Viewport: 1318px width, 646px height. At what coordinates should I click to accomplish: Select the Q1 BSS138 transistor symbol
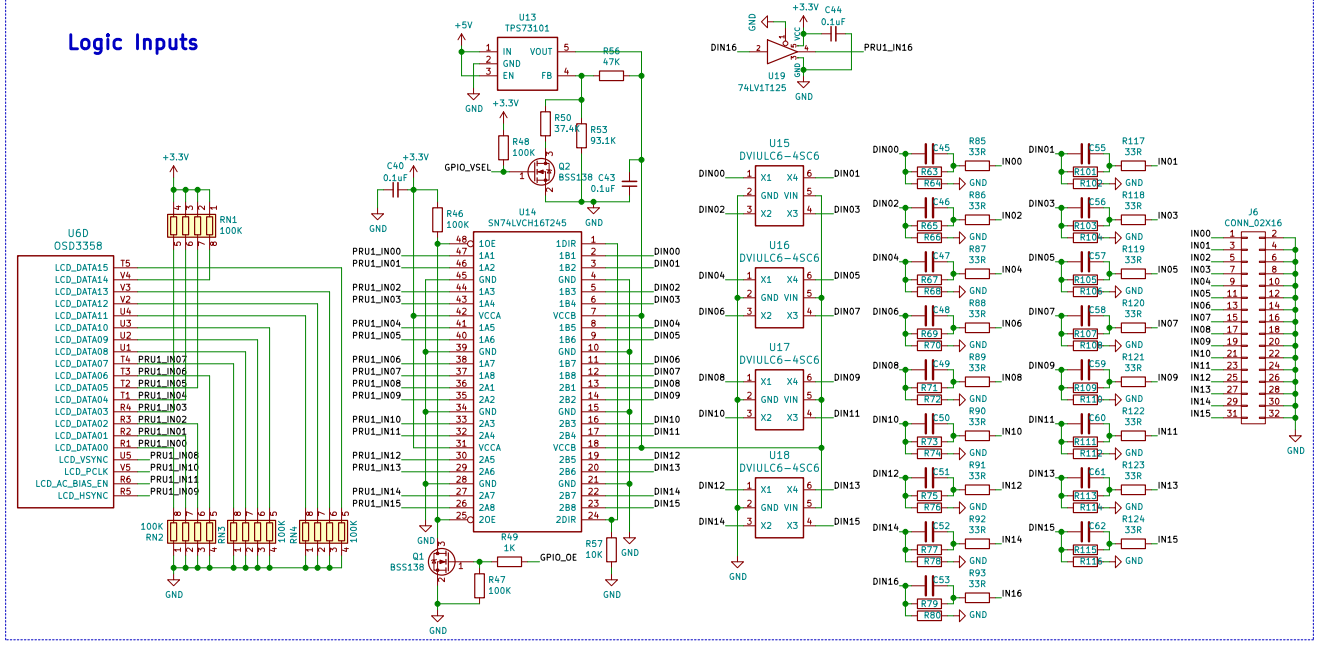click(440, 561)
